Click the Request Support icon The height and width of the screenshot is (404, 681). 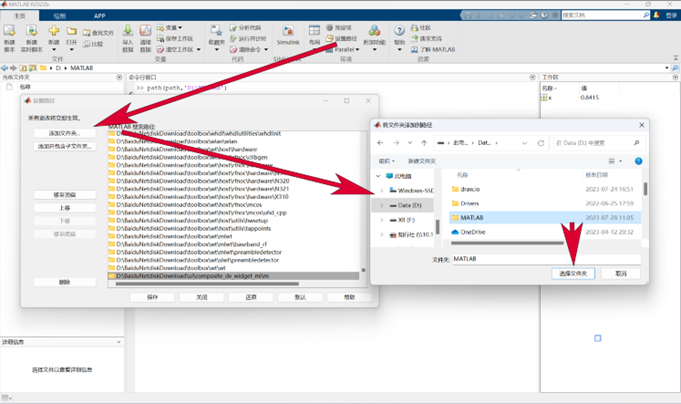(415, 39)
